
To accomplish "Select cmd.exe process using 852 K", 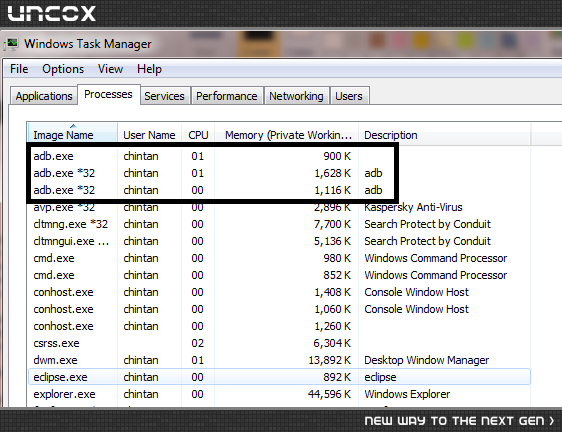I will pos(280,275).
